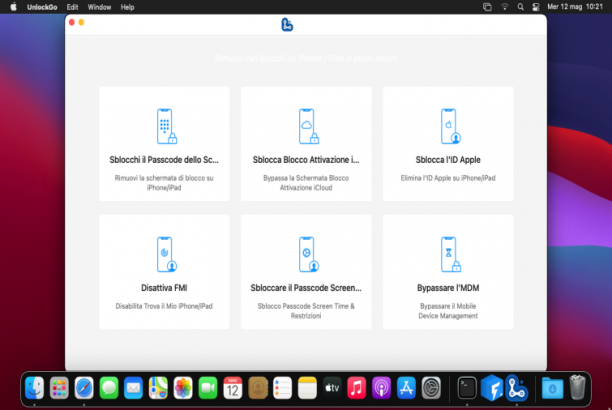Viewport: 612px width, 410px height.
Task: Open Finder from the Dock
Action: click(x=34, y=388)
